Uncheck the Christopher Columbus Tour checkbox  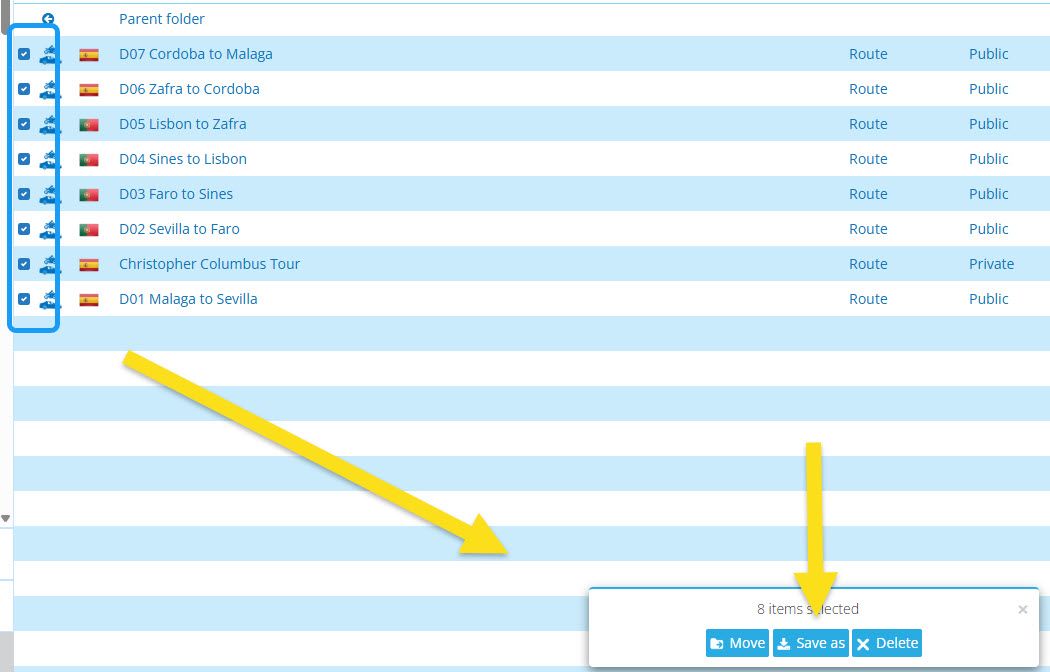pos(24,264)
